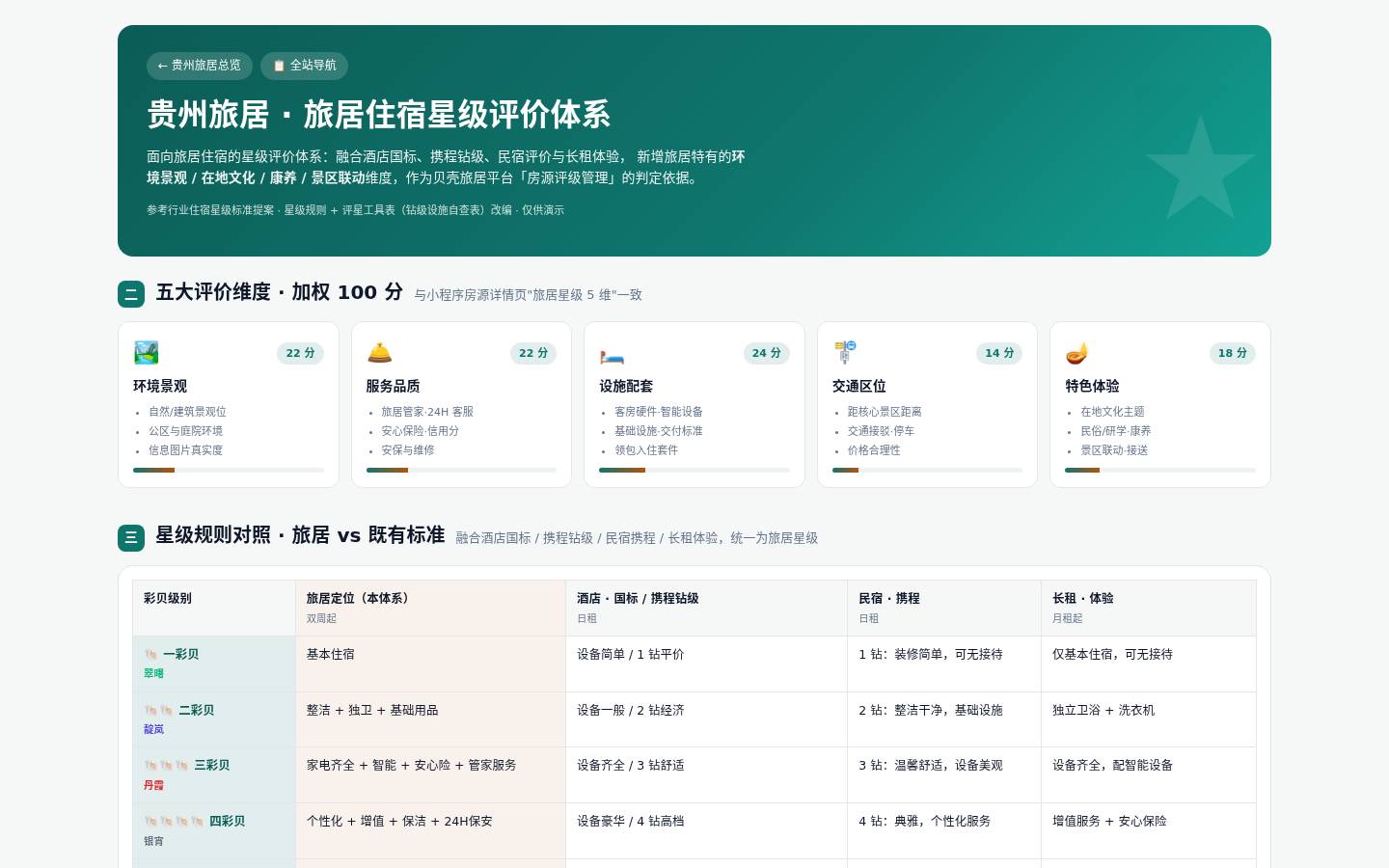Click cell 整洁 + 独卫 + 基础用品
The image size is (1389, 868).
430,719
